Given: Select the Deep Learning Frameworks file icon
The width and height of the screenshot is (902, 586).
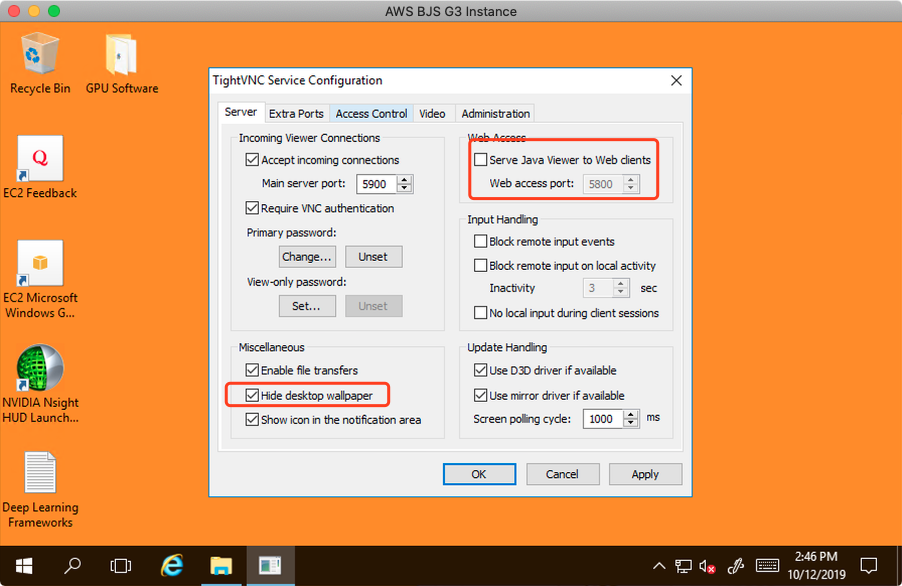Looking at the screenshot, I should (40, 474).
